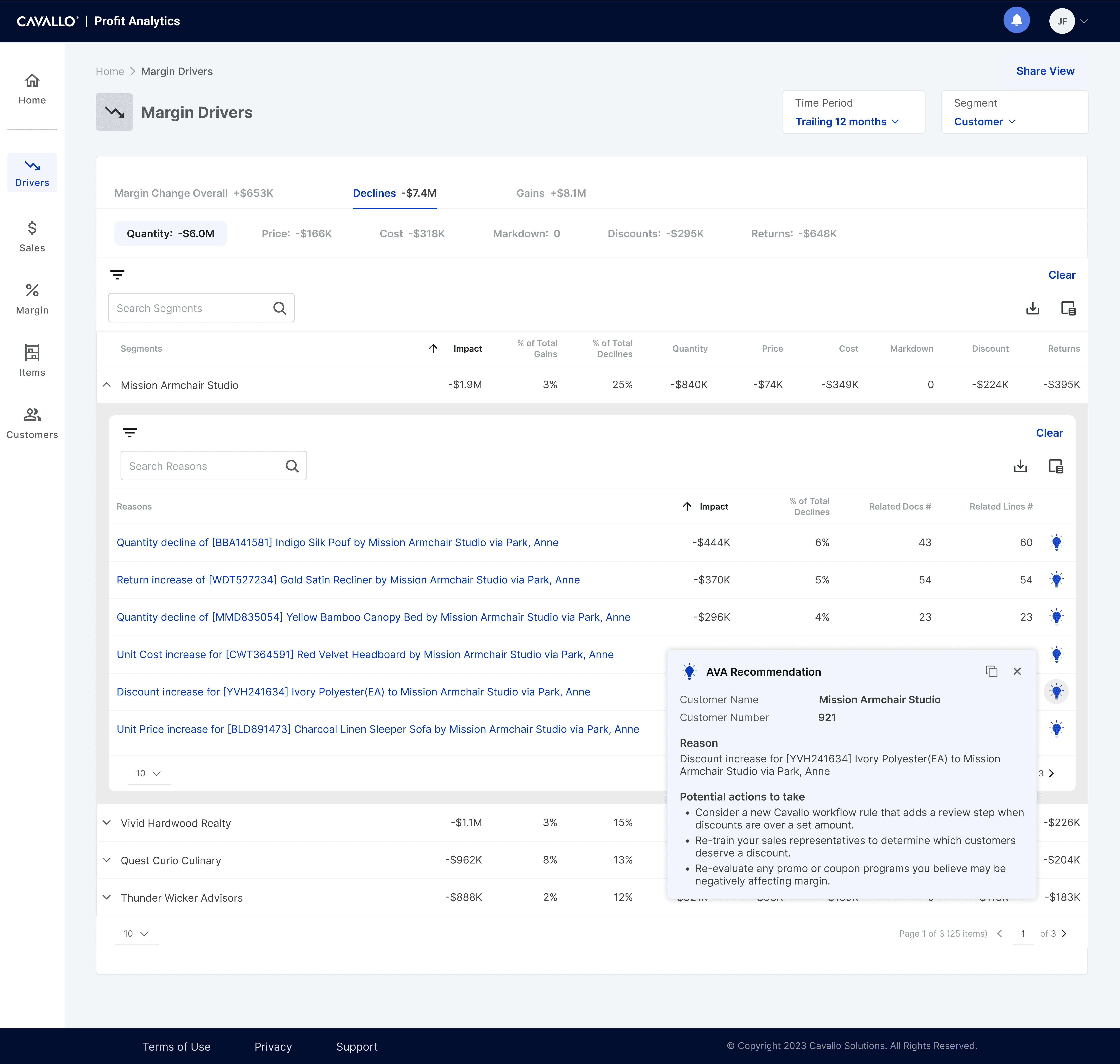Switch to Margin Change Overall tab
1120x1064 pixels.
click(x=194, y=193)
